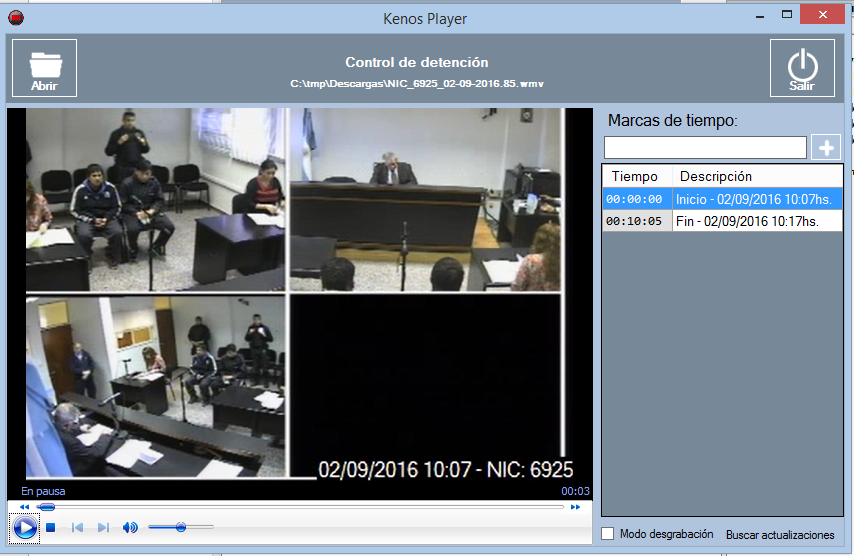854x556 pixels.
Task: Select the Fin 00:10:05 time mark row
Action: tap(721, 221)
